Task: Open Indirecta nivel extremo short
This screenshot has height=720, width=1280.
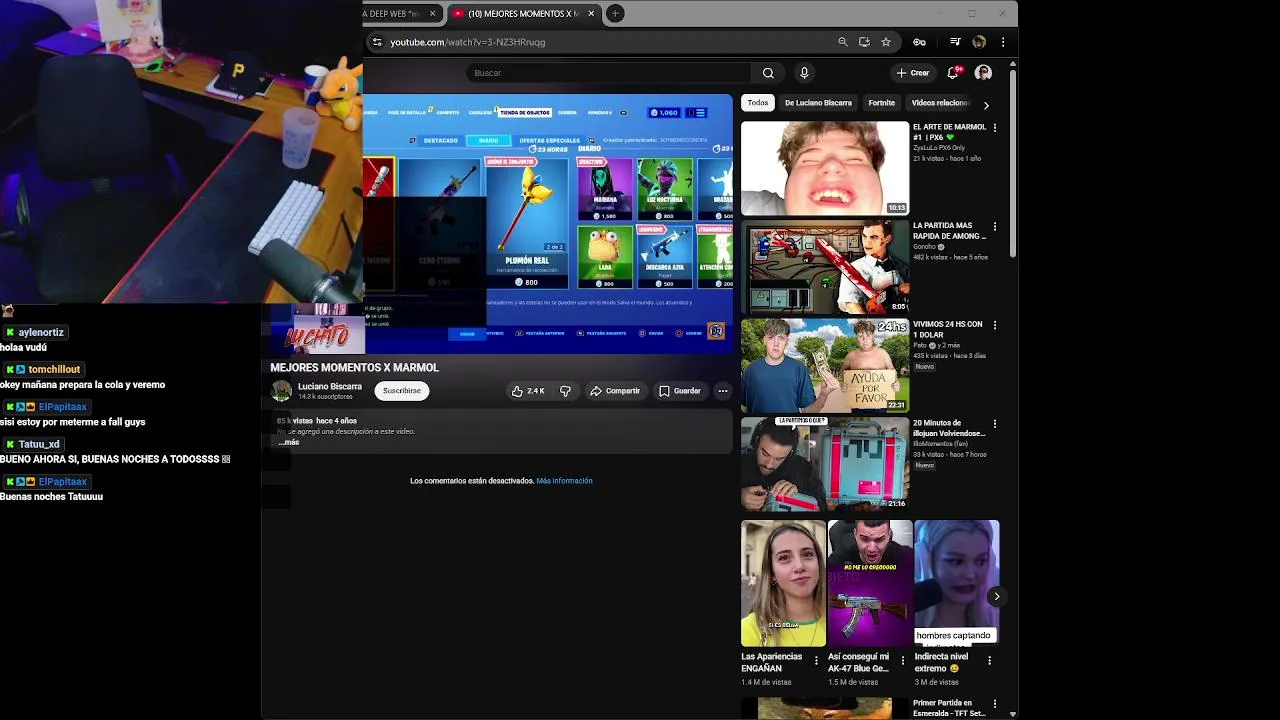Action: coord(957,583)
